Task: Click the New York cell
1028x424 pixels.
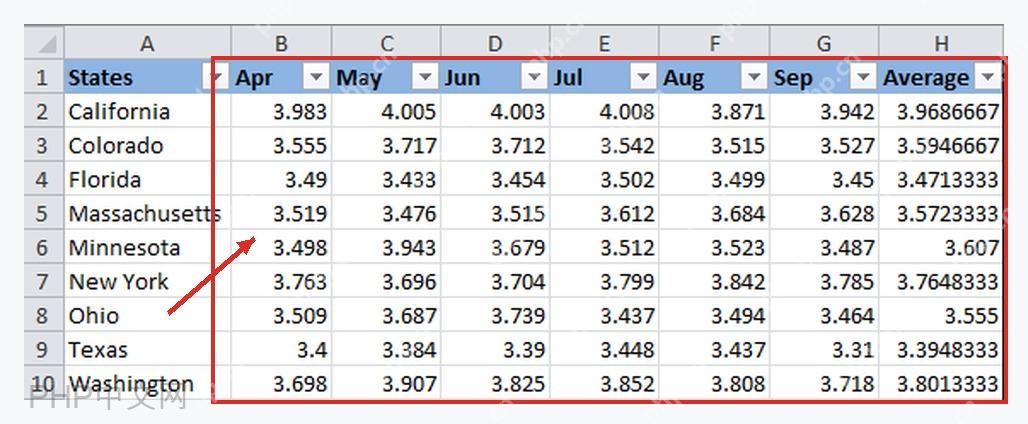Action: [148, 281]
